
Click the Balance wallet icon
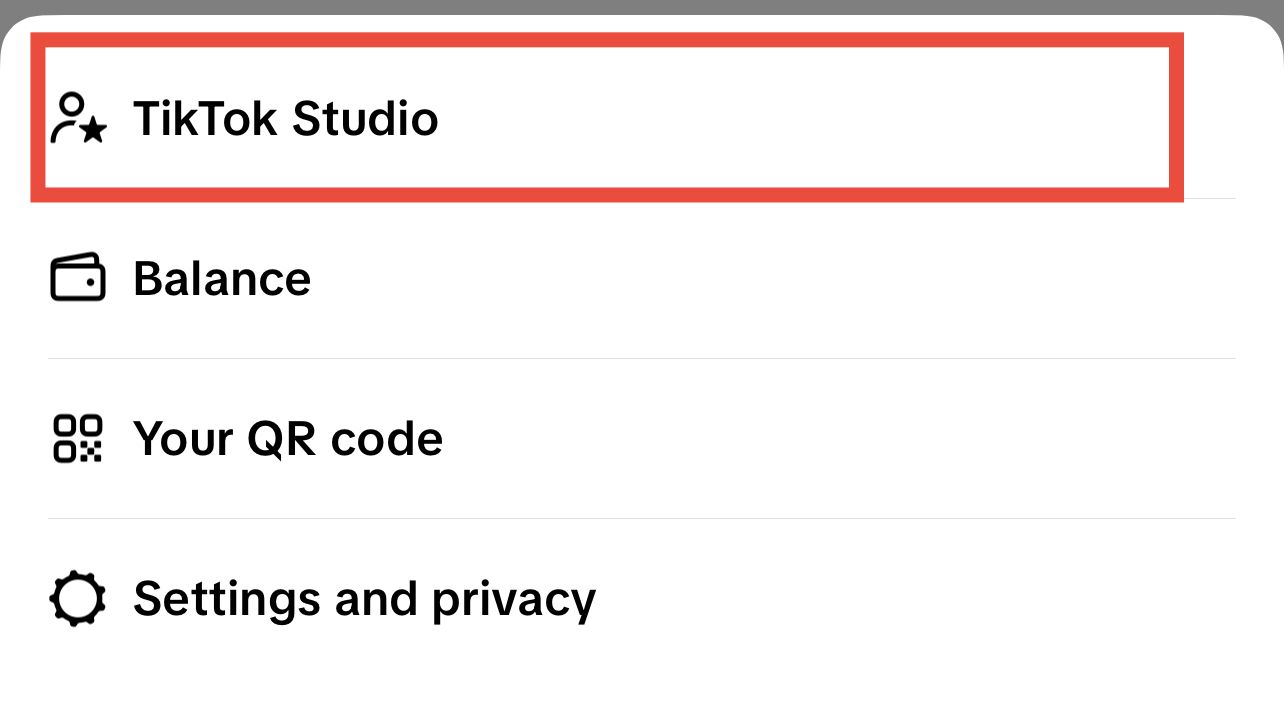coord(78,277)
